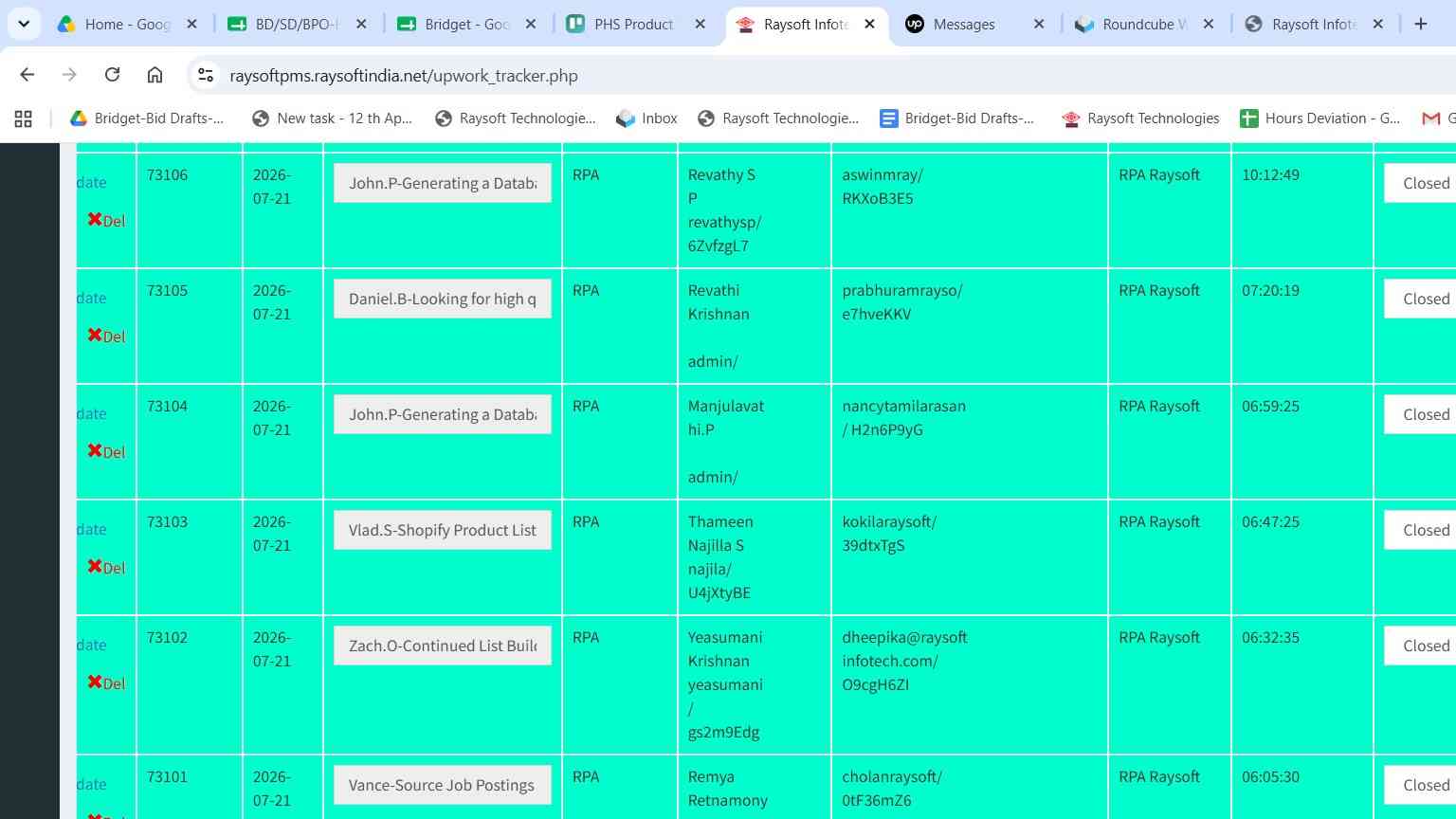Image resolution: width=1456 pixels, height=819 pixels.
Task: Open the Hours Deviation bookmark
Action: pyautogui.click(x=1319, y=118)
